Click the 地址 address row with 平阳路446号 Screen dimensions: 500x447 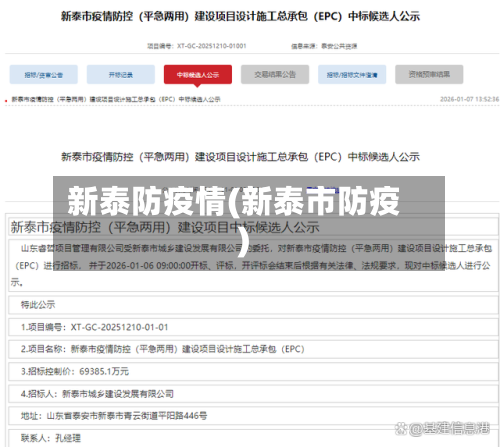[x=253, y=416]
